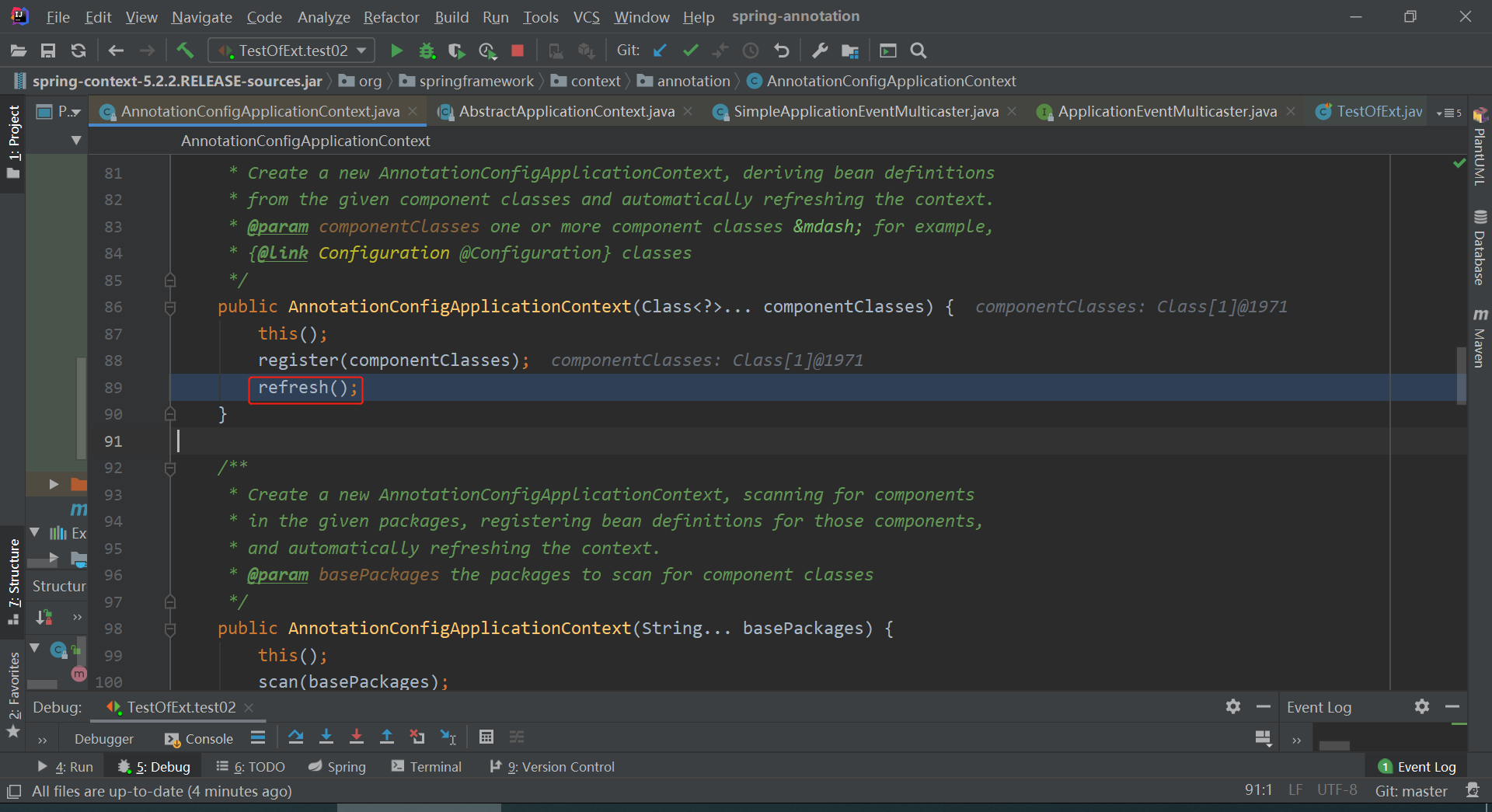
Task: Open settings via the wrench icon
Action: pyautogui.click(x=820, y=51)
